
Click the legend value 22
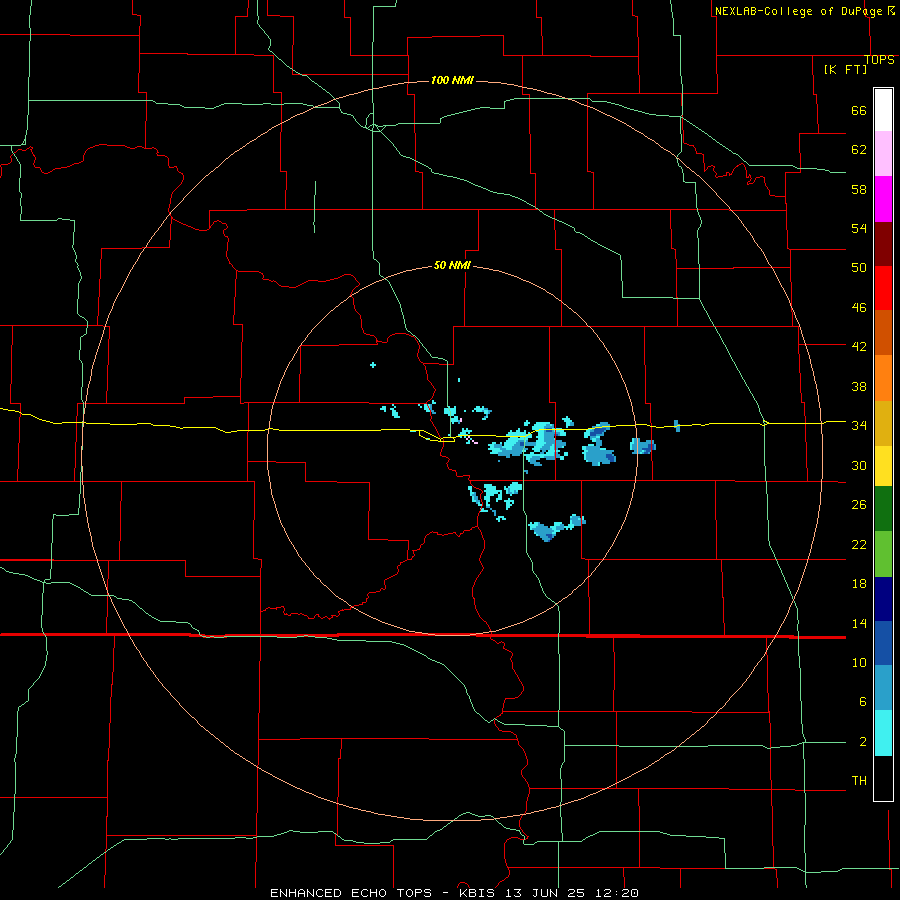tap(859, 544)
